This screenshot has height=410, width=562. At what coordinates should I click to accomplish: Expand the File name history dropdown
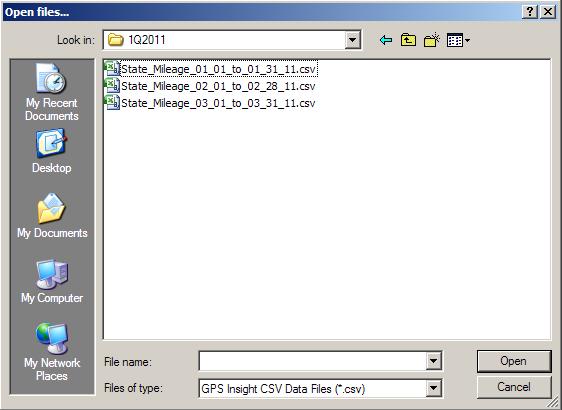click(x=433, y=361)
